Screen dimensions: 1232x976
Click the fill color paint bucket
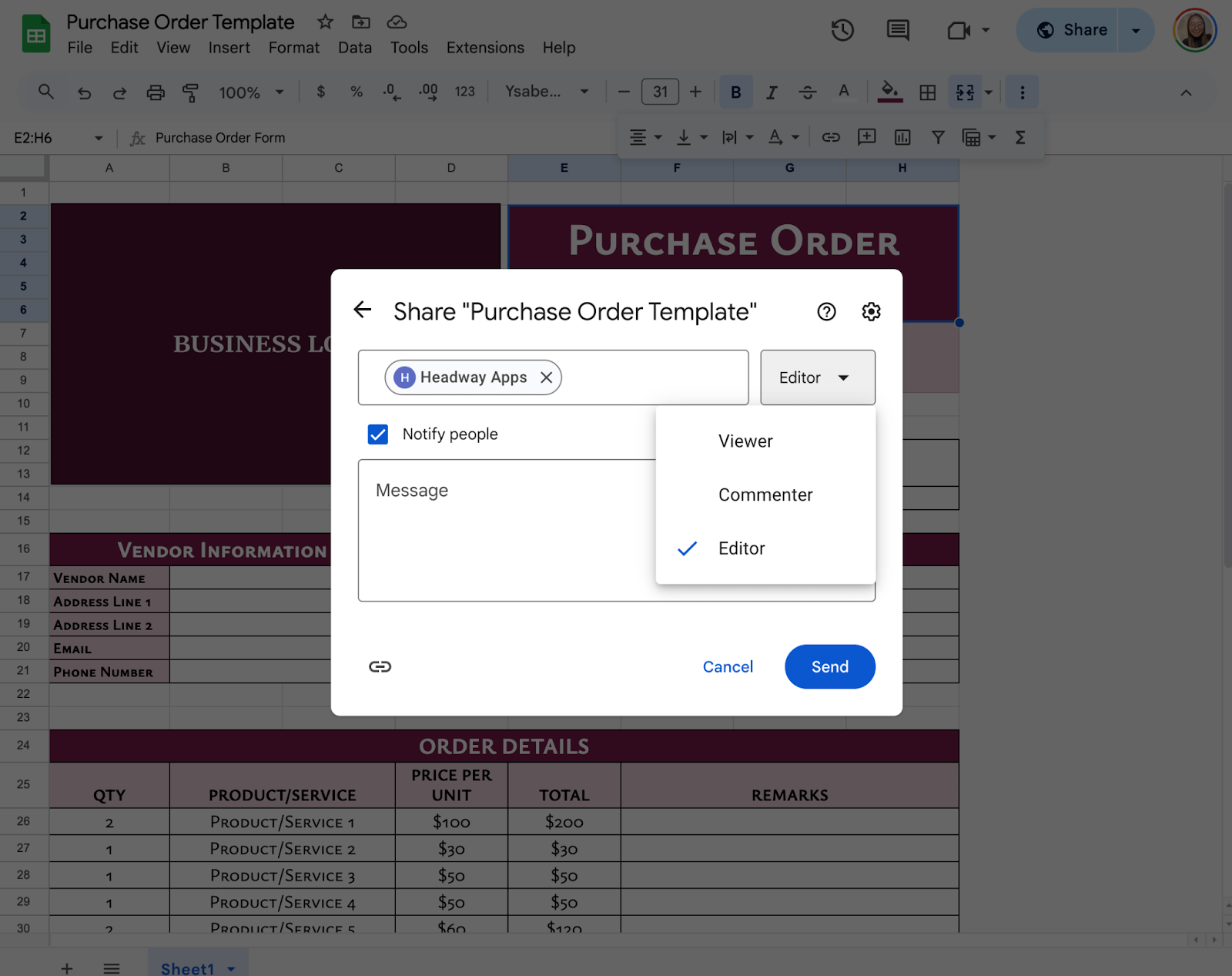(x=889, y=92)
